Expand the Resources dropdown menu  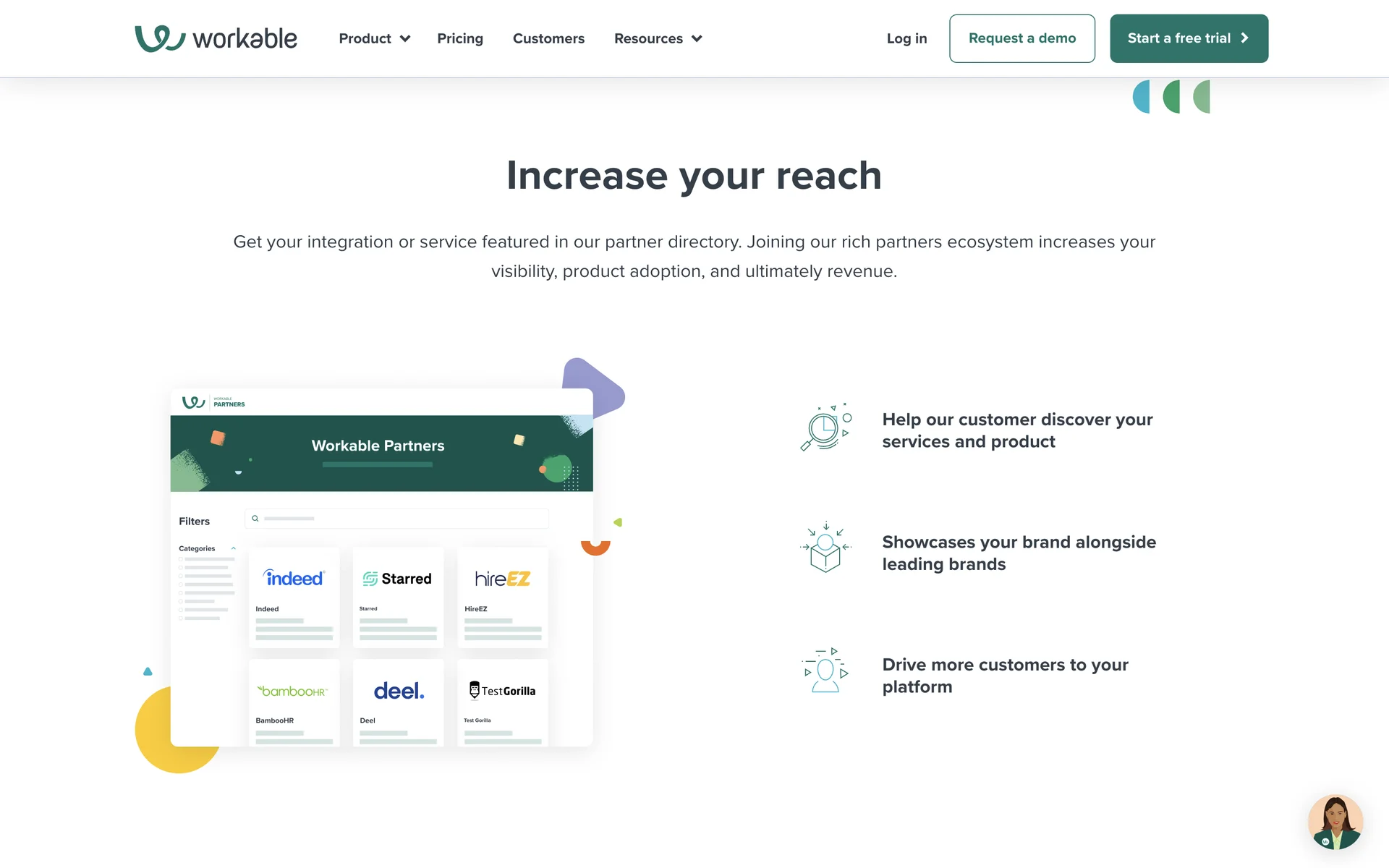(658, 38)
